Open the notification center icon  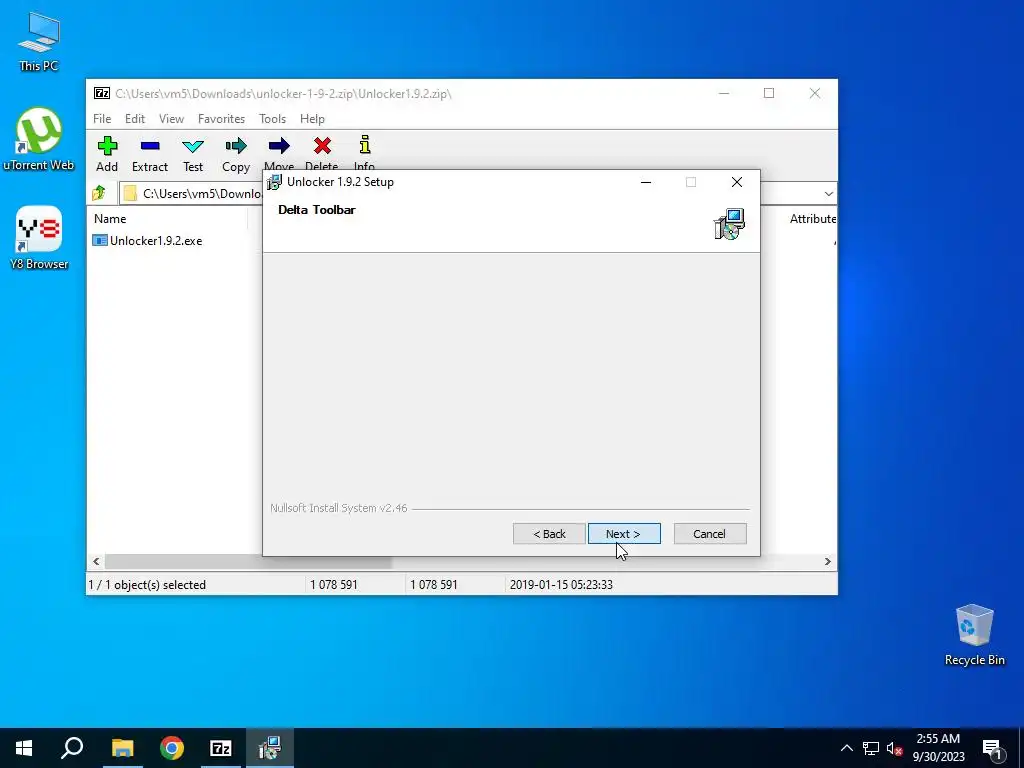pos(992,748)
